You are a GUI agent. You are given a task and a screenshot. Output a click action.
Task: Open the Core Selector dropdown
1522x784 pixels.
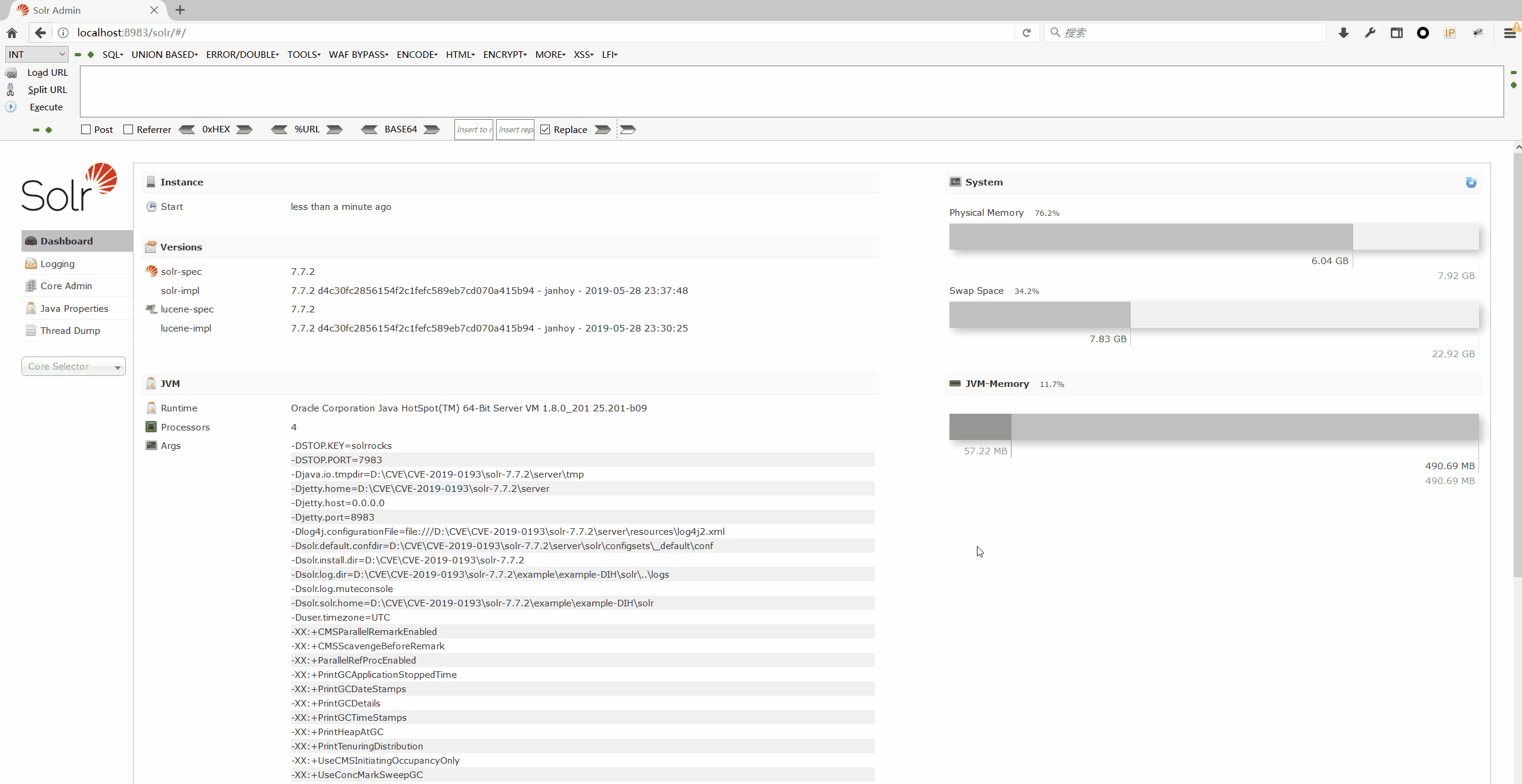pyautogui.click(x=73, y=366)
